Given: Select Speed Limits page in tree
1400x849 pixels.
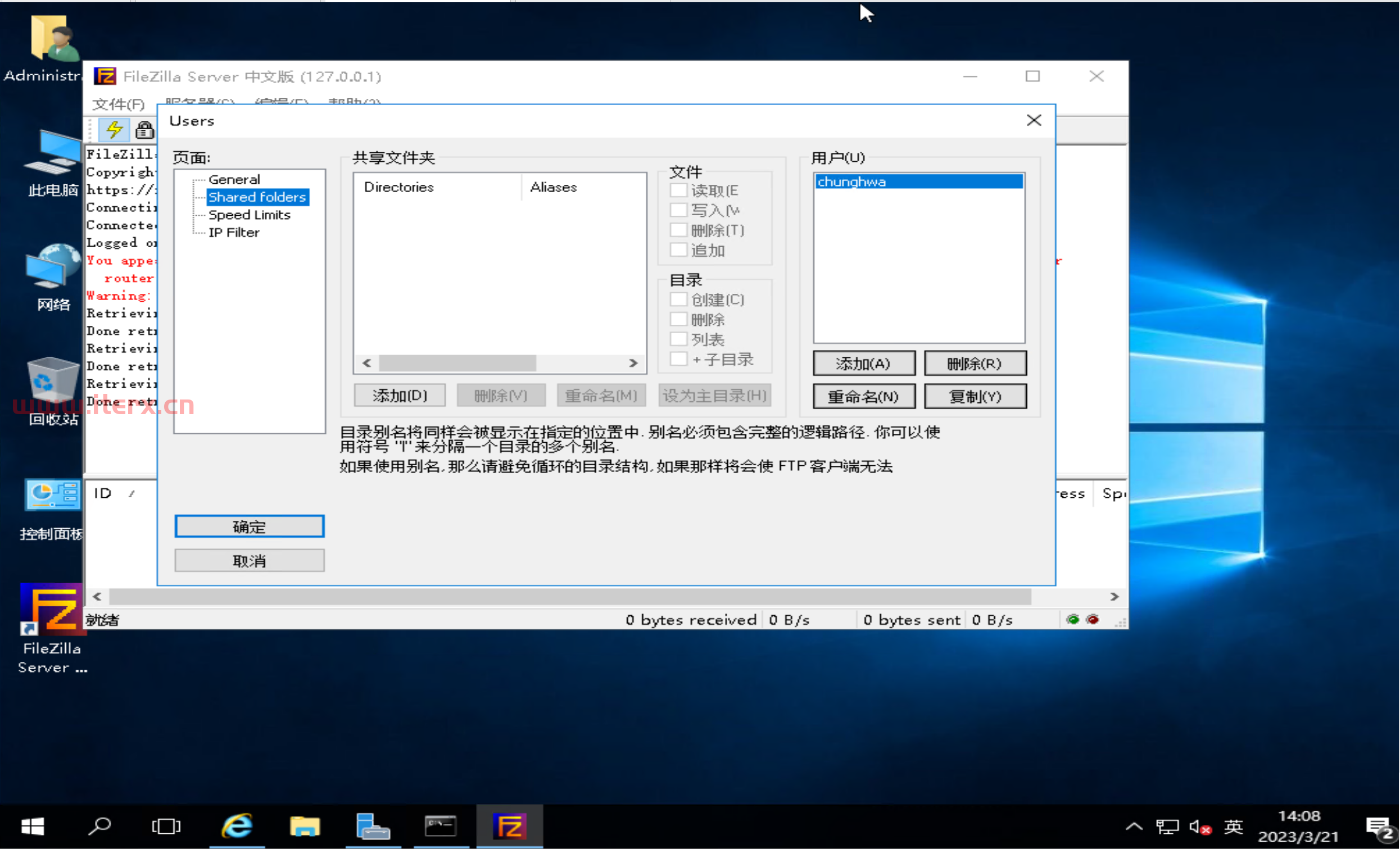Looking at the screenshot, I should [x=250, y=215].
